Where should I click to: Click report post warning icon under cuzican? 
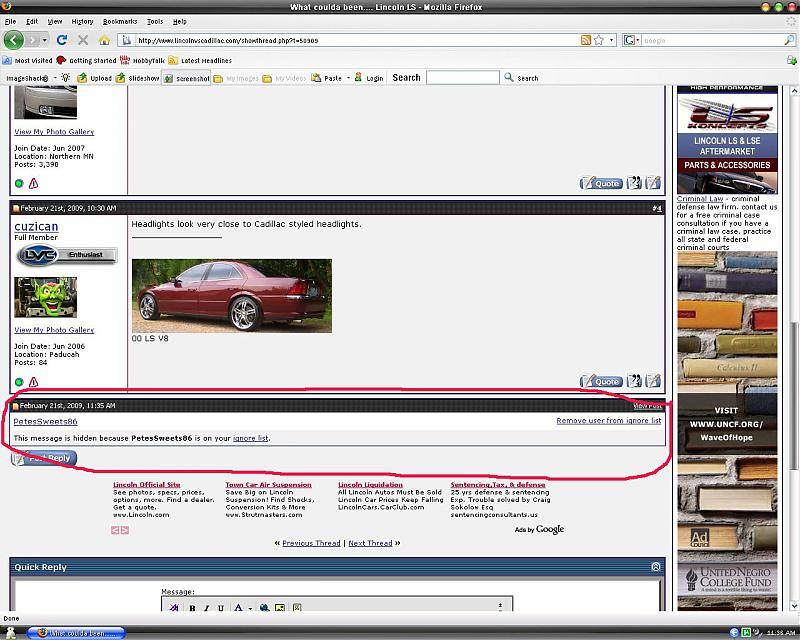pyautogui.click(x=33, y=382)
